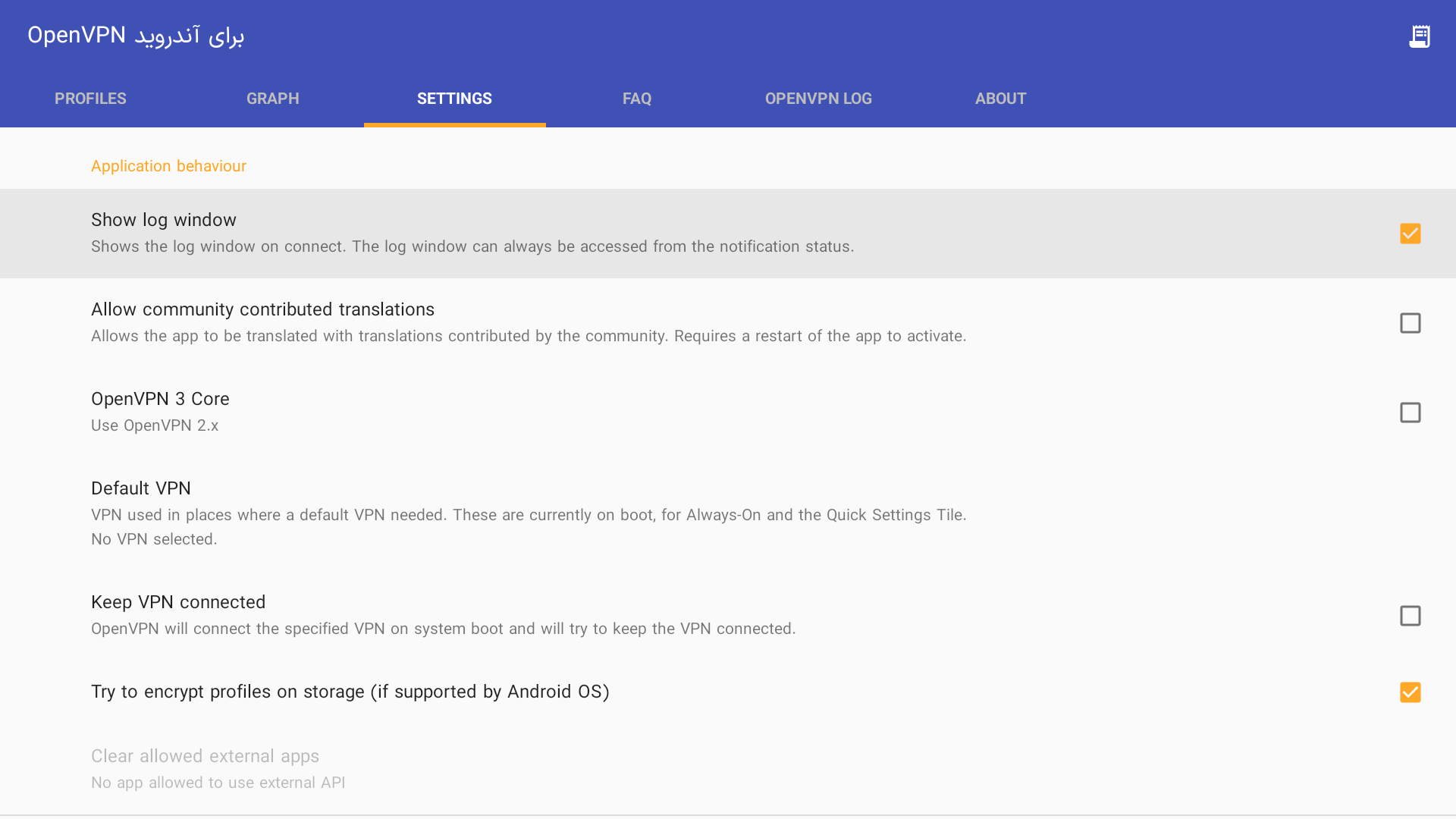
Task: Click Clear allowed external apps
Action: point(205,756)
